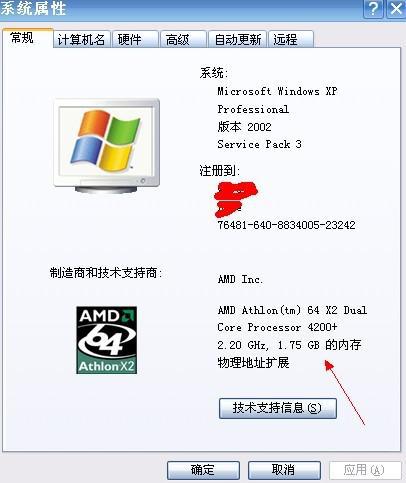Select the 高级 tab
Viewport: 406px width, 483px height.
coord(183,40)
